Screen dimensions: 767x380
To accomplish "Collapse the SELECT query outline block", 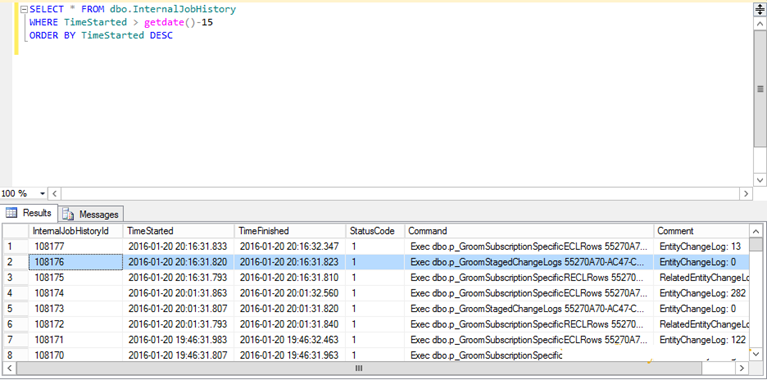I will coord(24,9).
